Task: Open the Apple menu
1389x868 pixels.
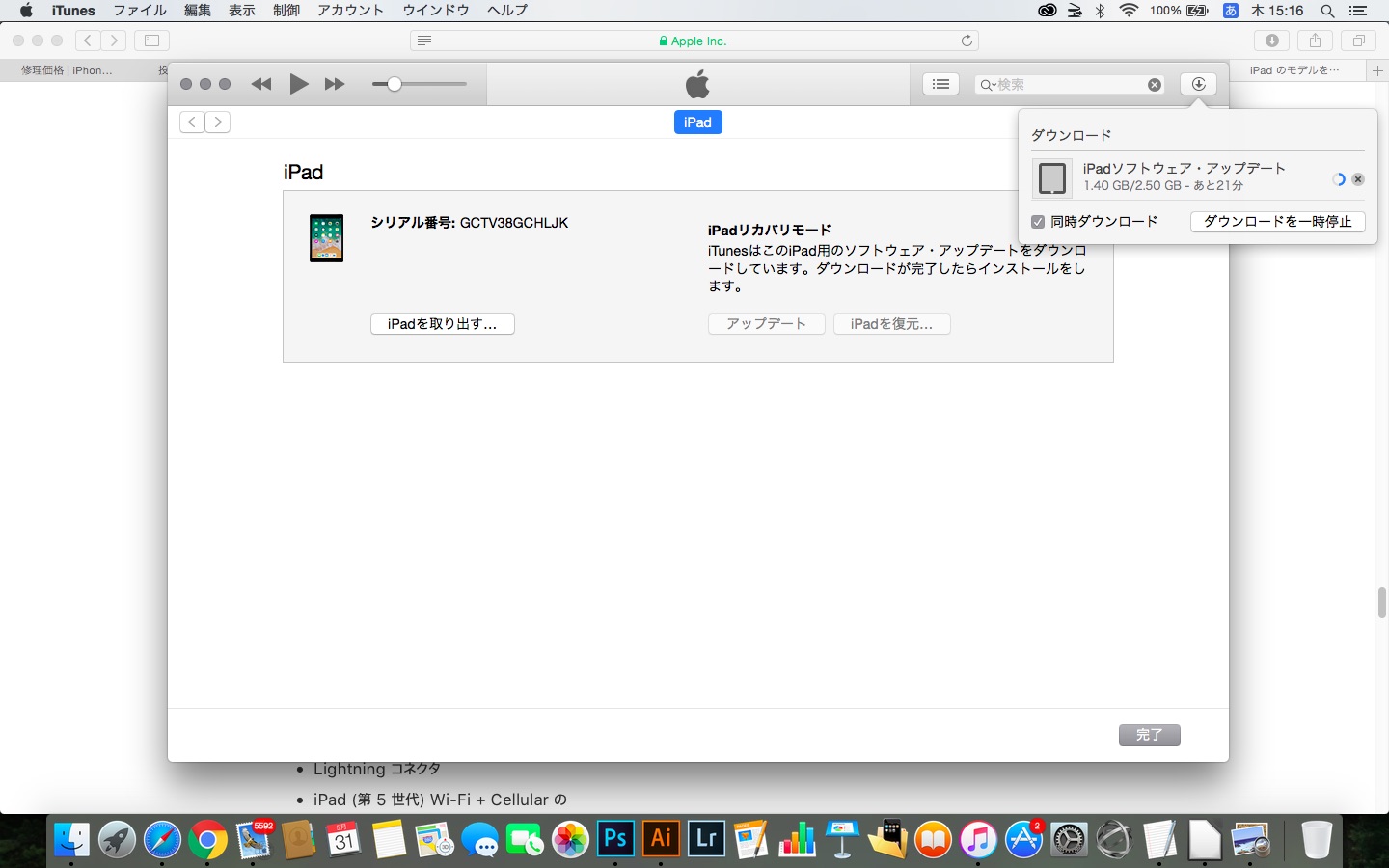Action: pos(26,11)
